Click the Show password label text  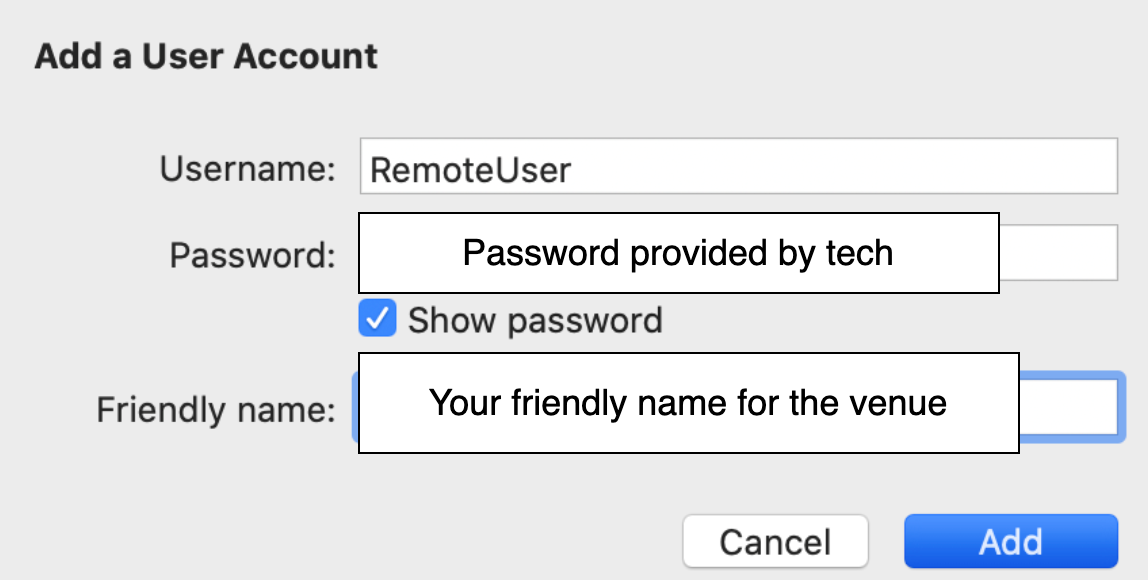(x=535, y=321)
